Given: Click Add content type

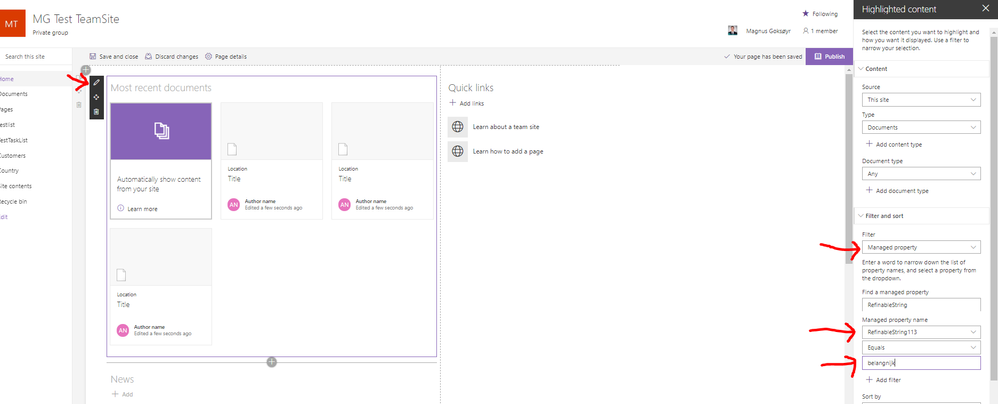Looking at the screenshot, I should (894, 144).
